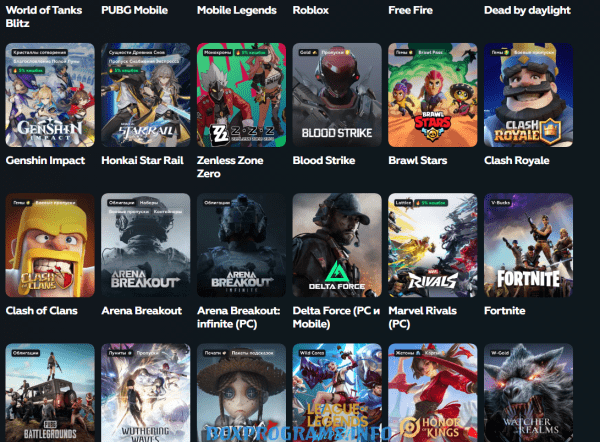Open the Brawl Stars cover image
600x442 pixels.
(x=432, y=95)
